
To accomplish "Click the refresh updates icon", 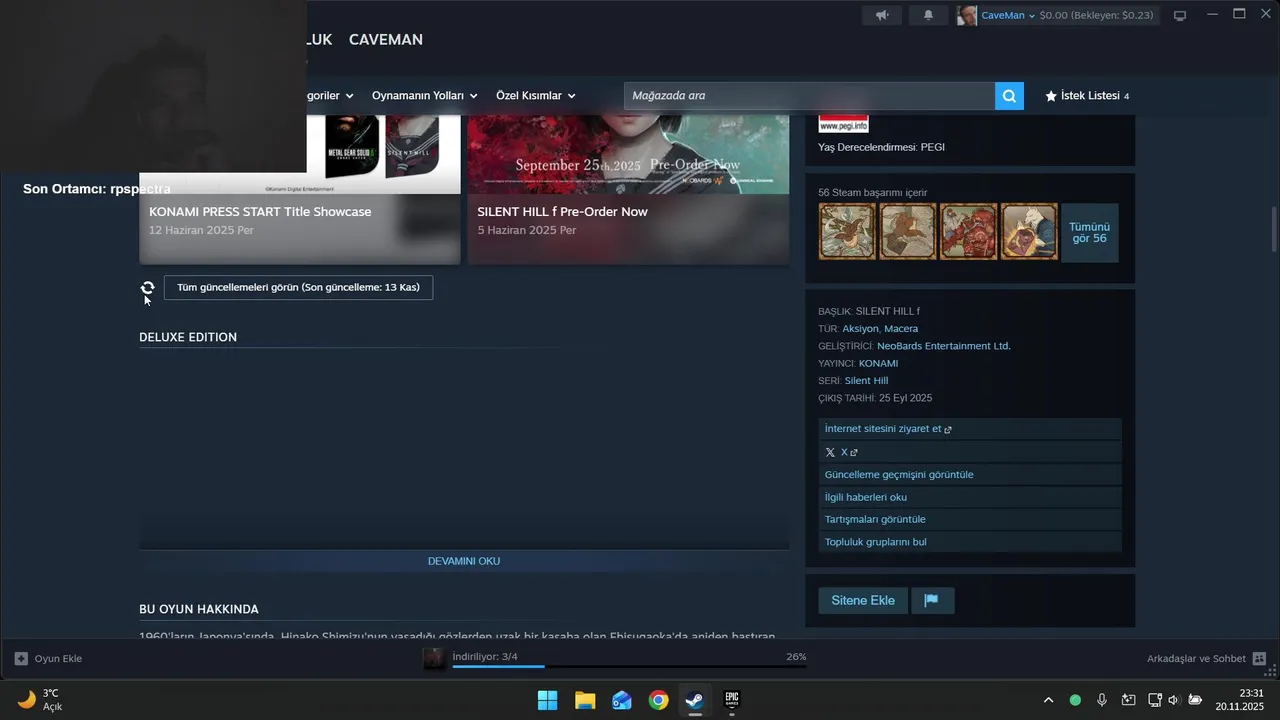I will [x=148, y=288].
